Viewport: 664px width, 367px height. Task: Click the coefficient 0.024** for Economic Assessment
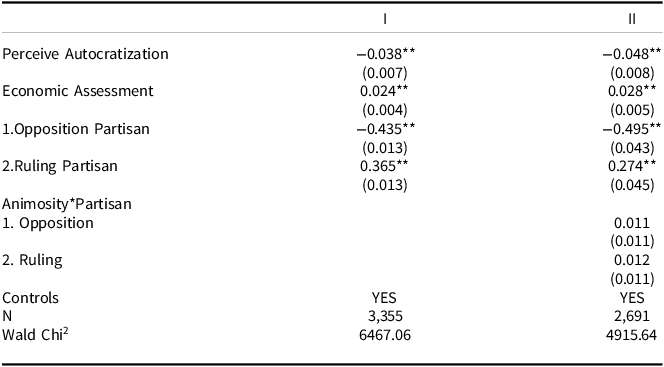[385, 91]
